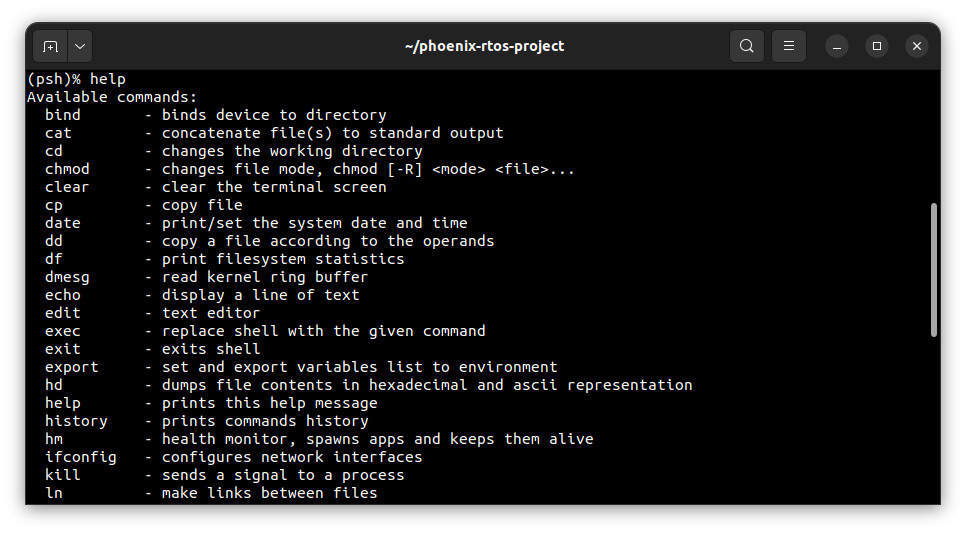Click the 'chmod' command entry
966x533 pixels.
67,169
